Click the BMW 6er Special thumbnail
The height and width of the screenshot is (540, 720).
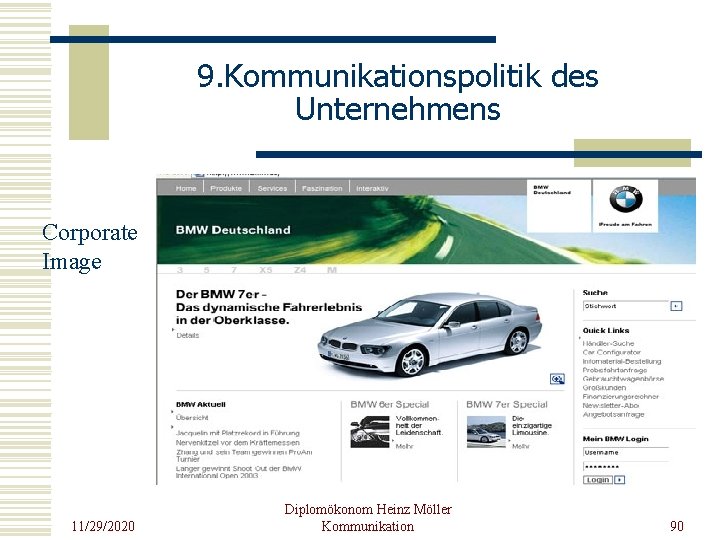(370, 432)
